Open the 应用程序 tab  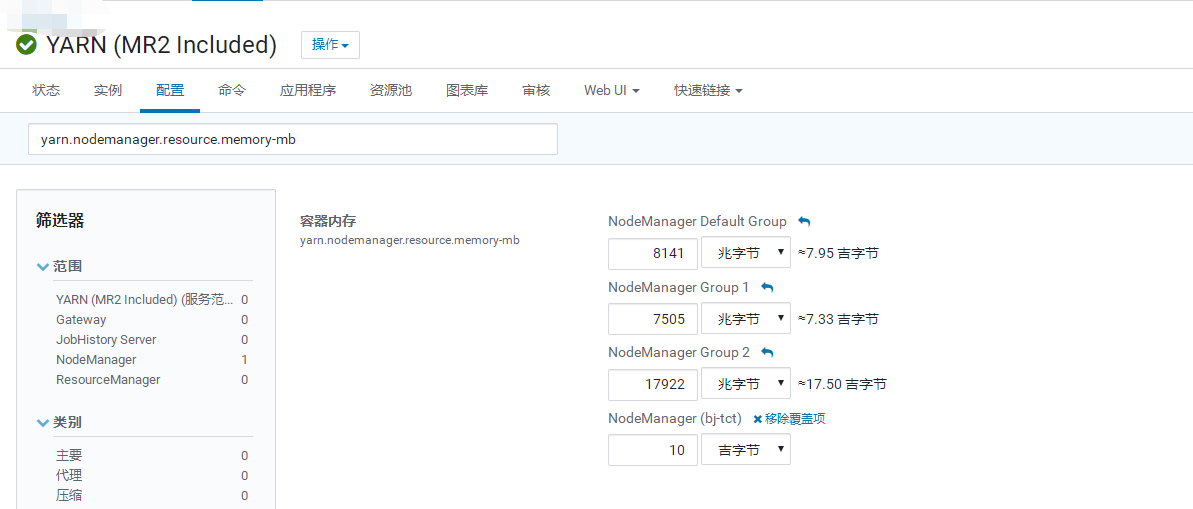(308, 91)
